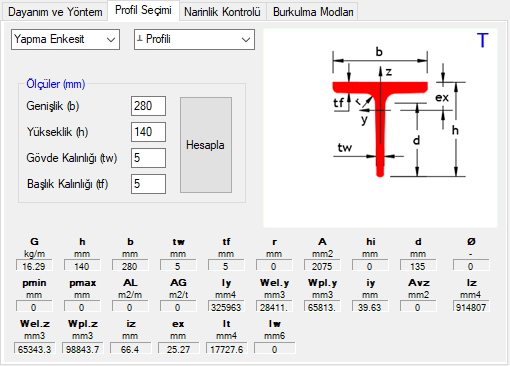510x366 pixels.
Task: Click the T-section profile diagram
Action: [380, 128]
